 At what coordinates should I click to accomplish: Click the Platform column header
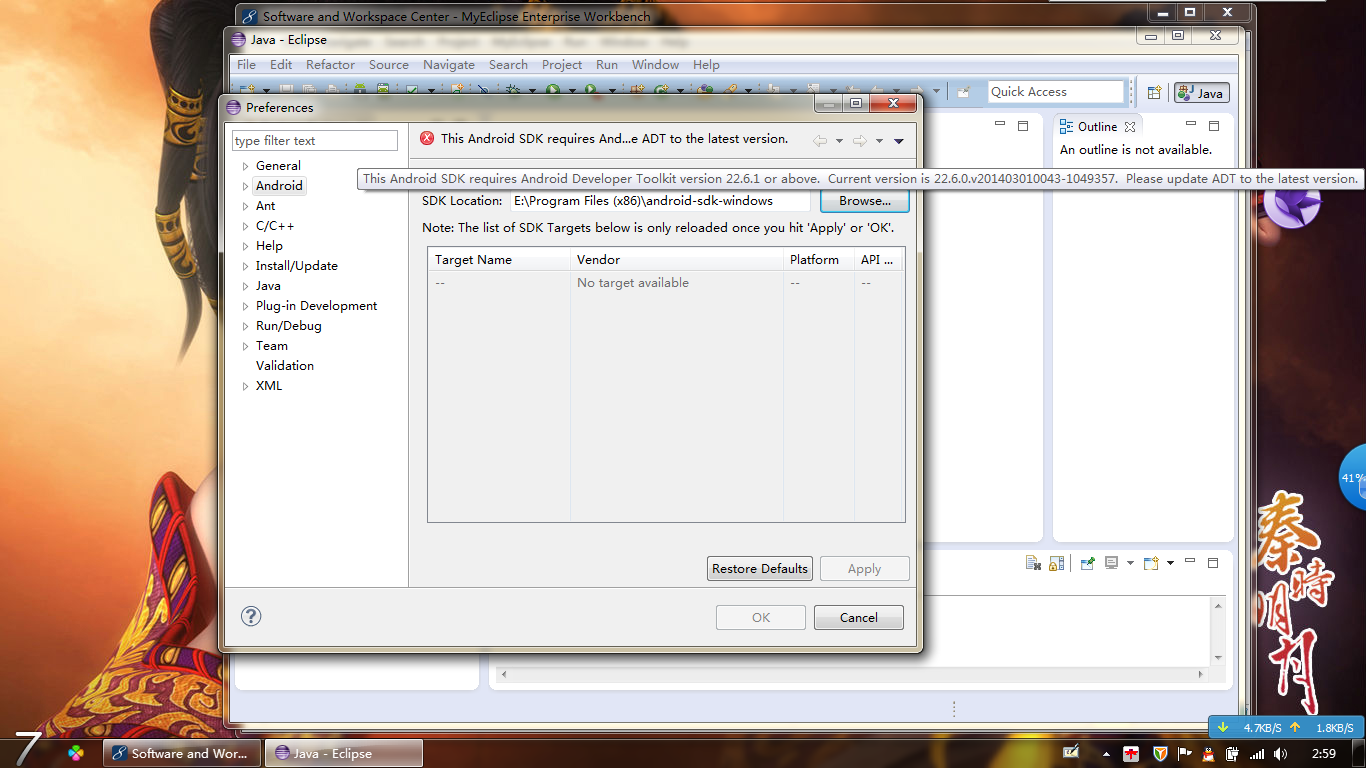(819, 259)
